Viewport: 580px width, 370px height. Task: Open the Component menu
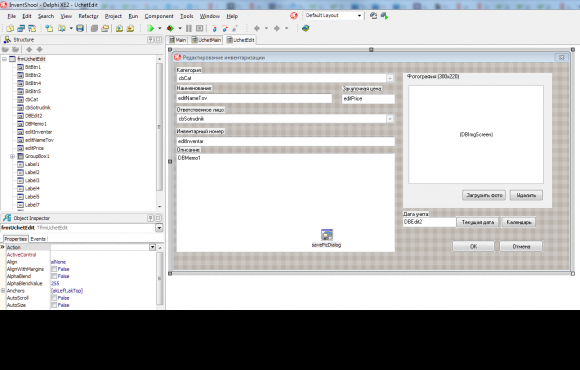coord(159,16)
